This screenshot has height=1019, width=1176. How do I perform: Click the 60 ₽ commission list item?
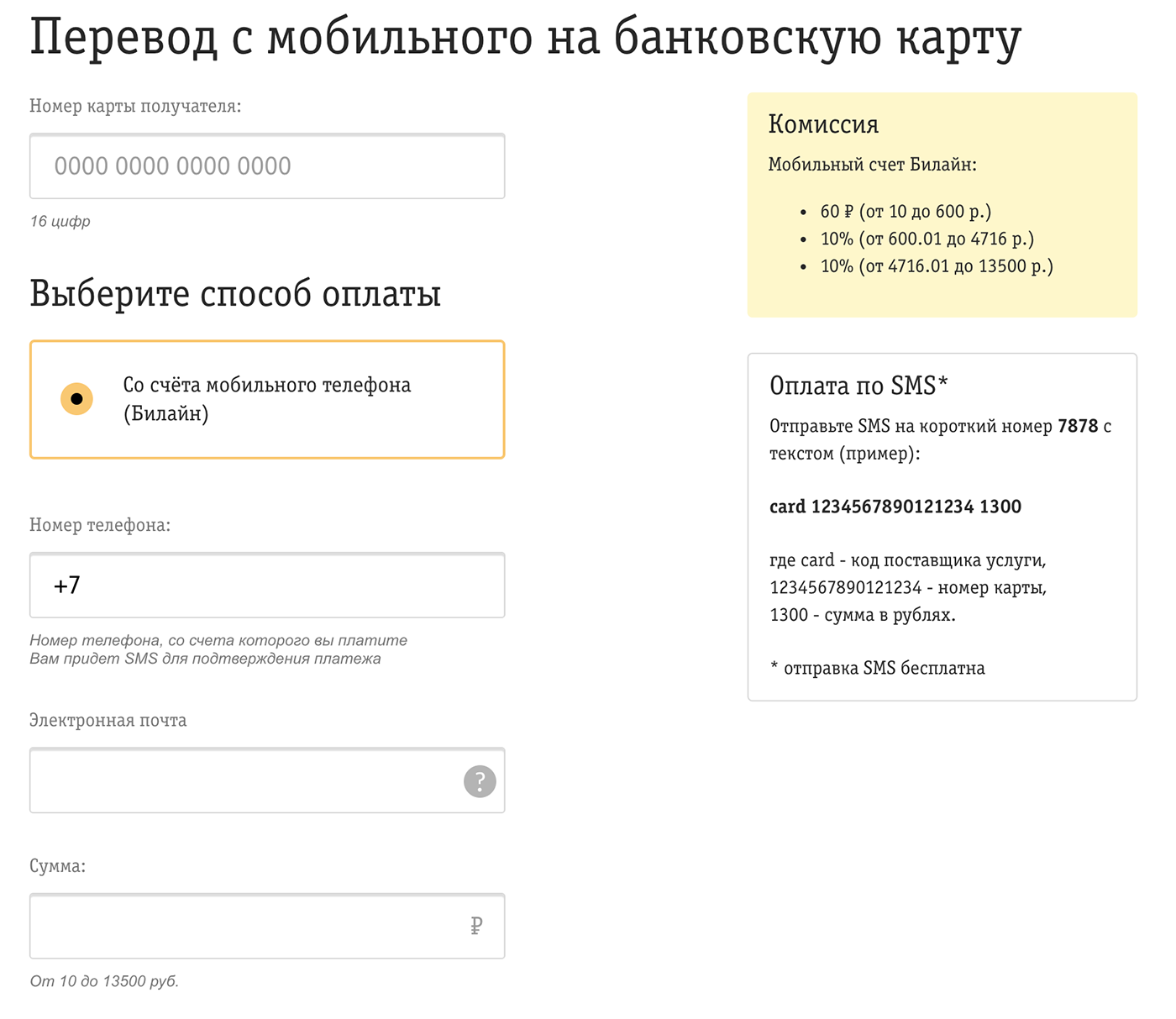coord(906,212)
